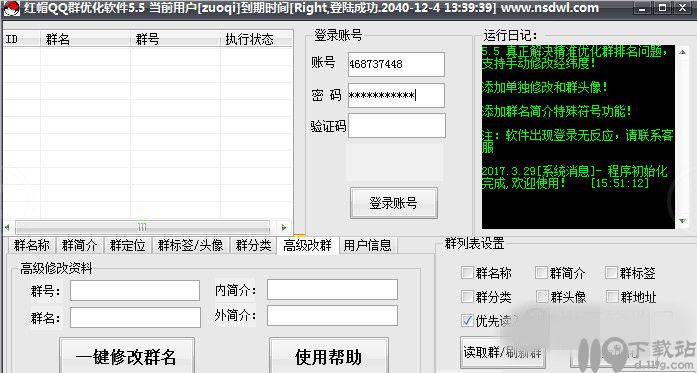Click the 读取群/刷新群 button
The width and height of the screenshot is (697, 373).
[x=503, y=352]
